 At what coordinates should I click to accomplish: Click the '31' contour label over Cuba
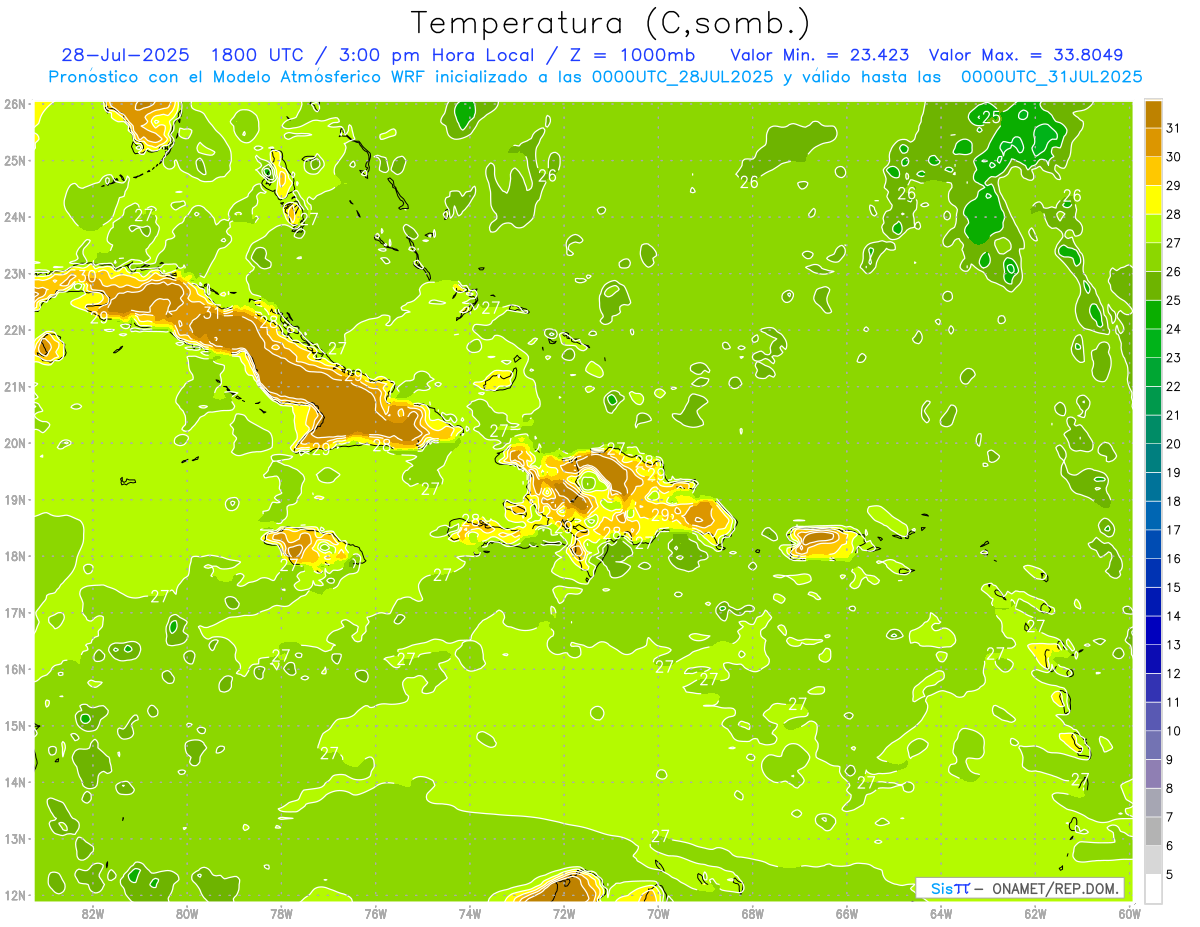click(211, 313)
